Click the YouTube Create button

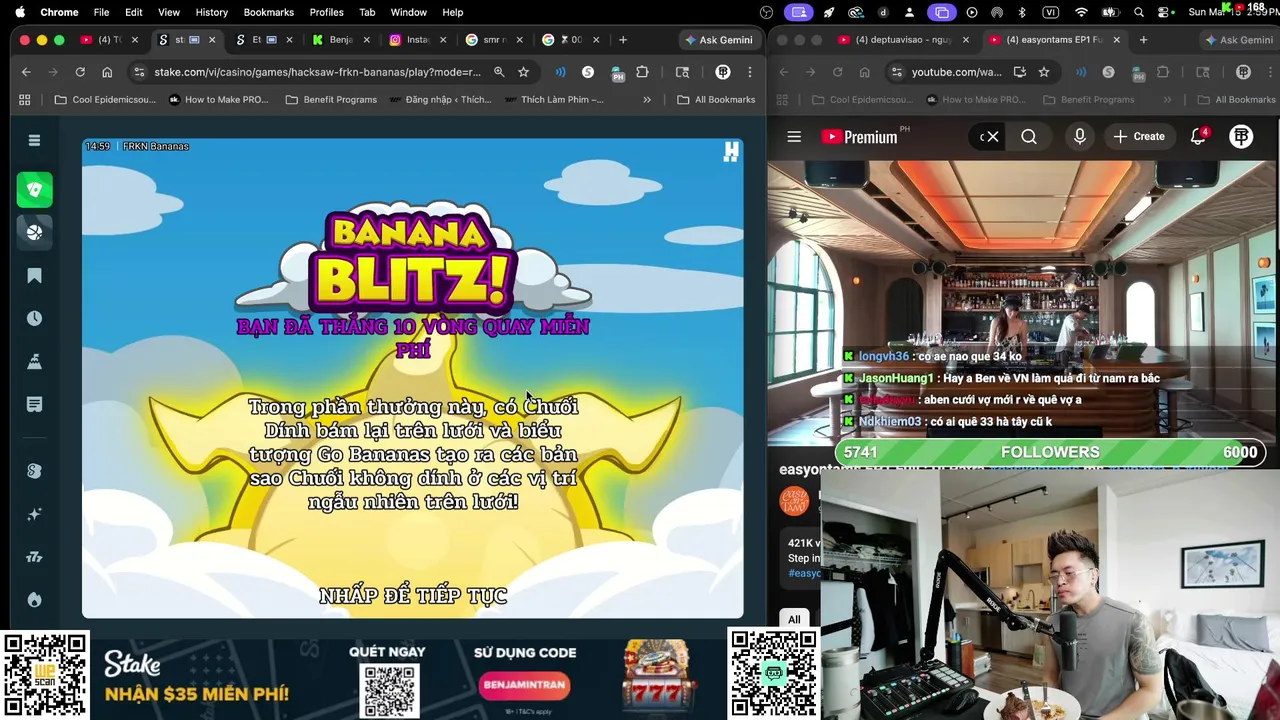[1139, 137]
